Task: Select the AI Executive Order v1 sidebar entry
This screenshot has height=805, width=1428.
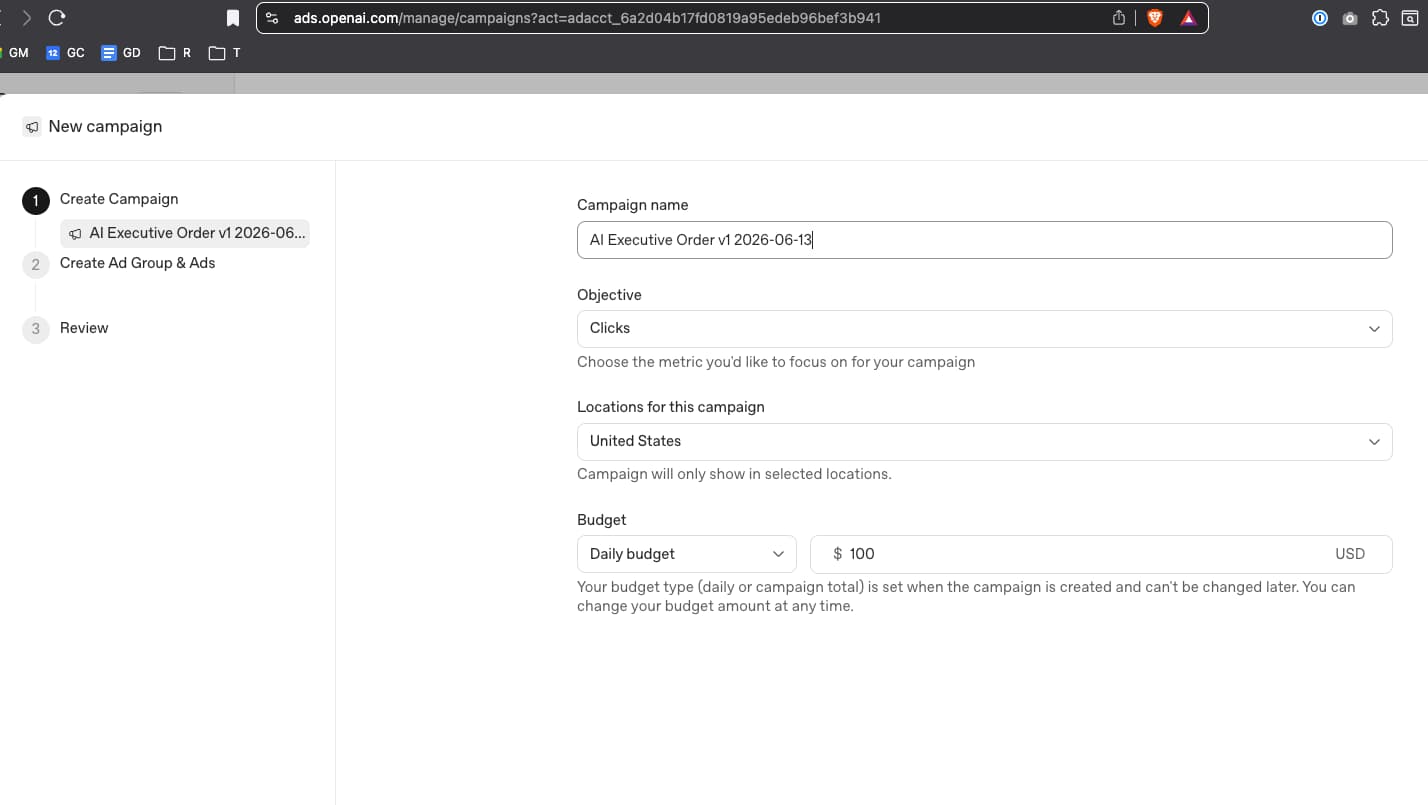Action: 185,233
